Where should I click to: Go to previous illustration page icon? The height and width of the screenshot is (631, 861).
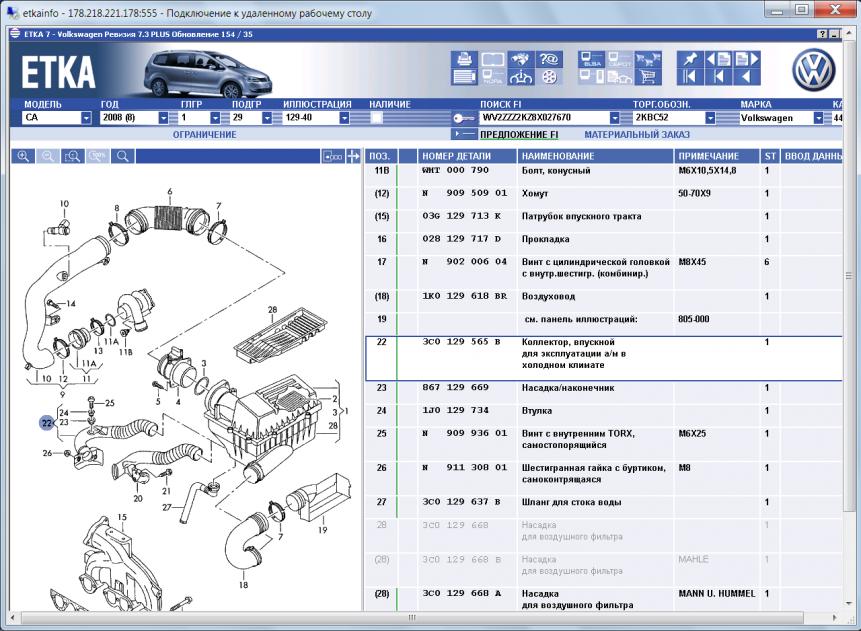pos(718,59)
